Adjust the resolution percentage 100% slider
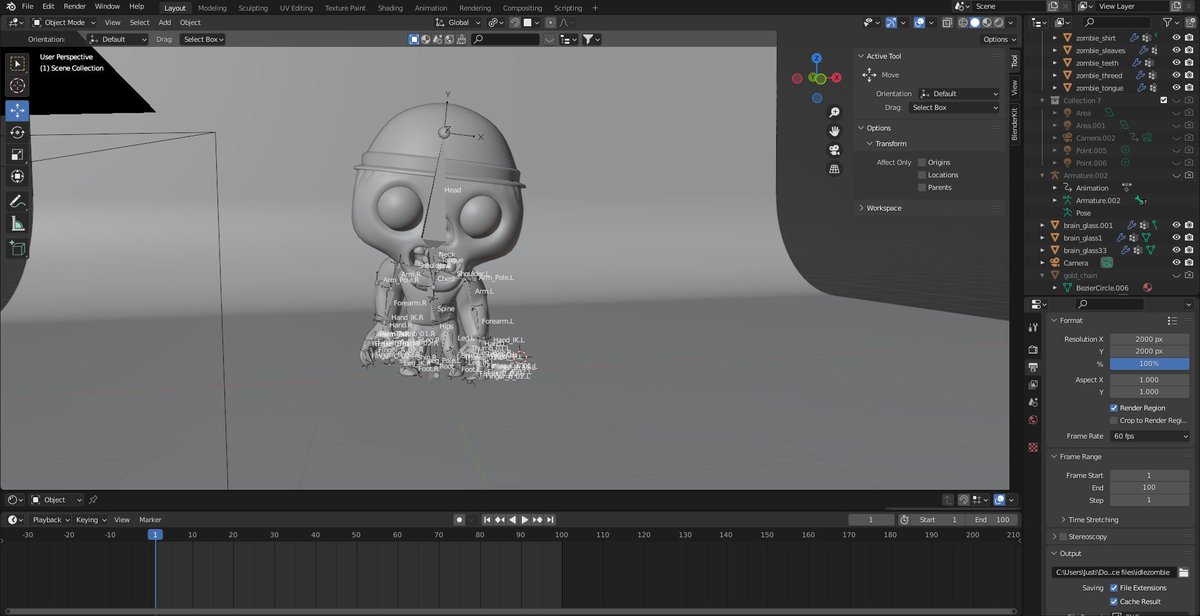1200x616 pixels. 1150,364
